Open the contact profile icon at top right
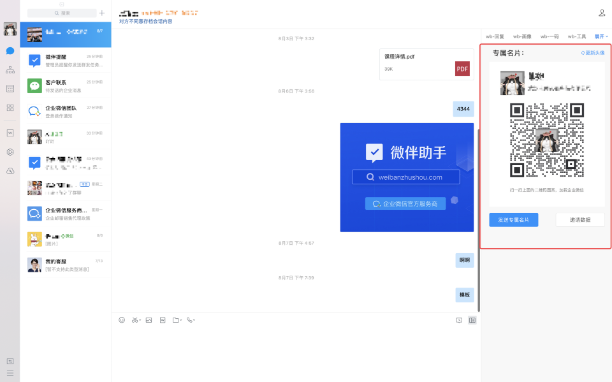 point(601,13)
